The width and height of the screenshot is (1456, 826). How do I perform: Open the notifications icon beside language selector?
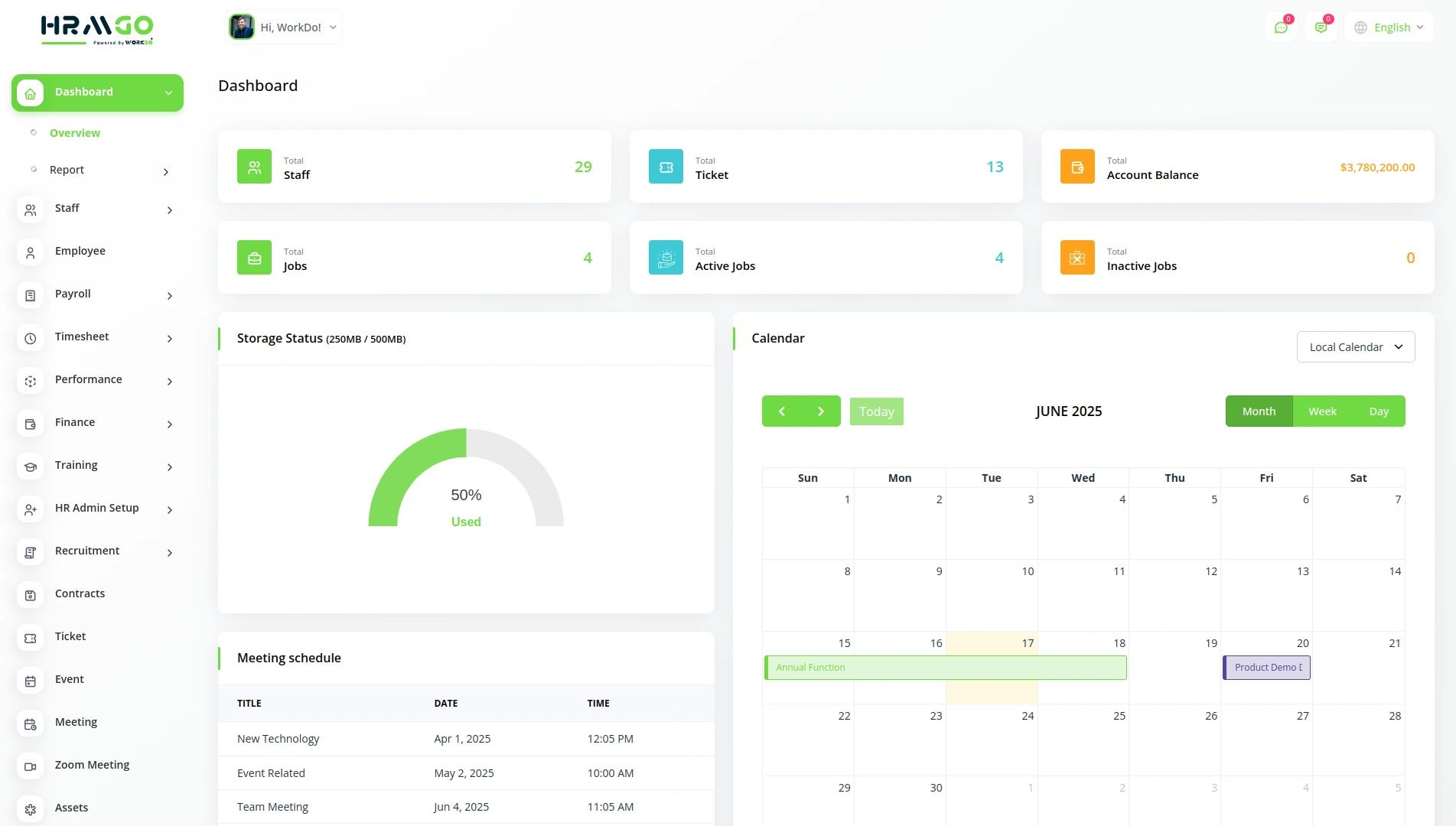(x=1321, y=28)
